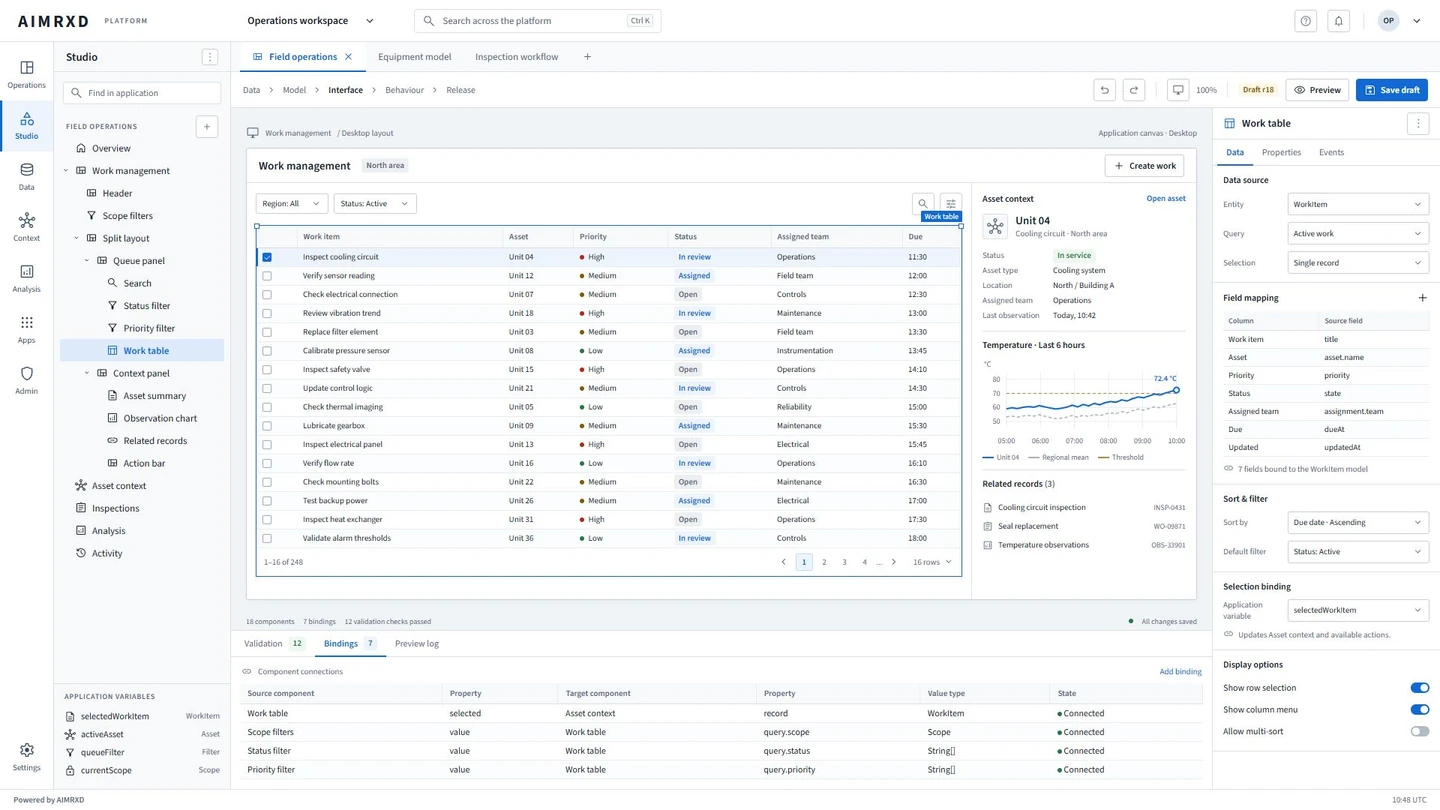Open the Events inspector tab
The width and height of the screenshot is (1440, 810).
1331,153
